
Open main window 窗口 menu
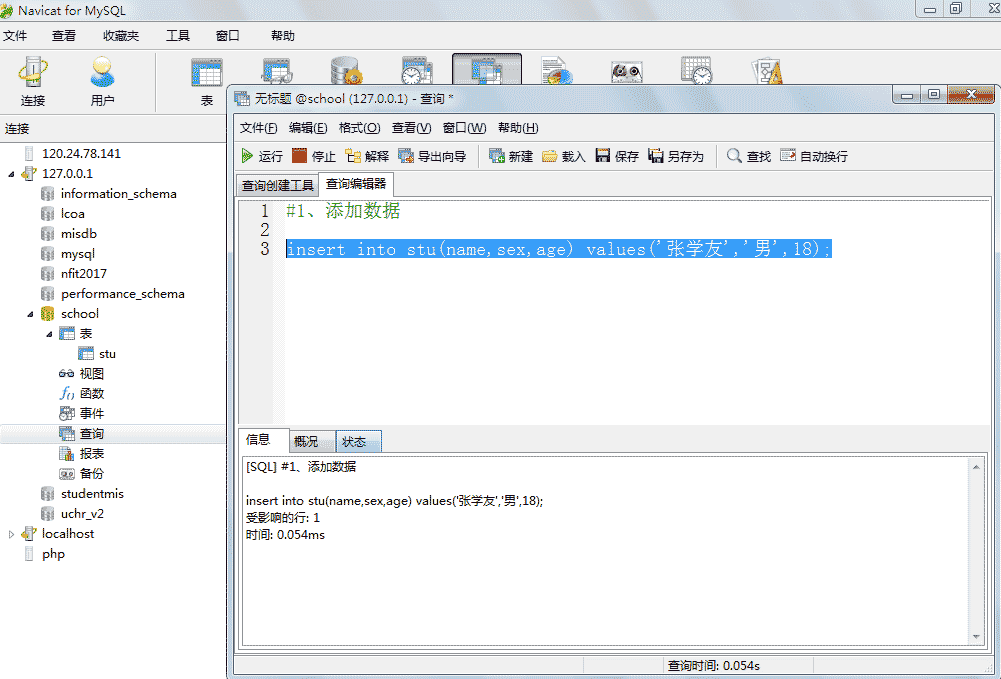point(227,36)
